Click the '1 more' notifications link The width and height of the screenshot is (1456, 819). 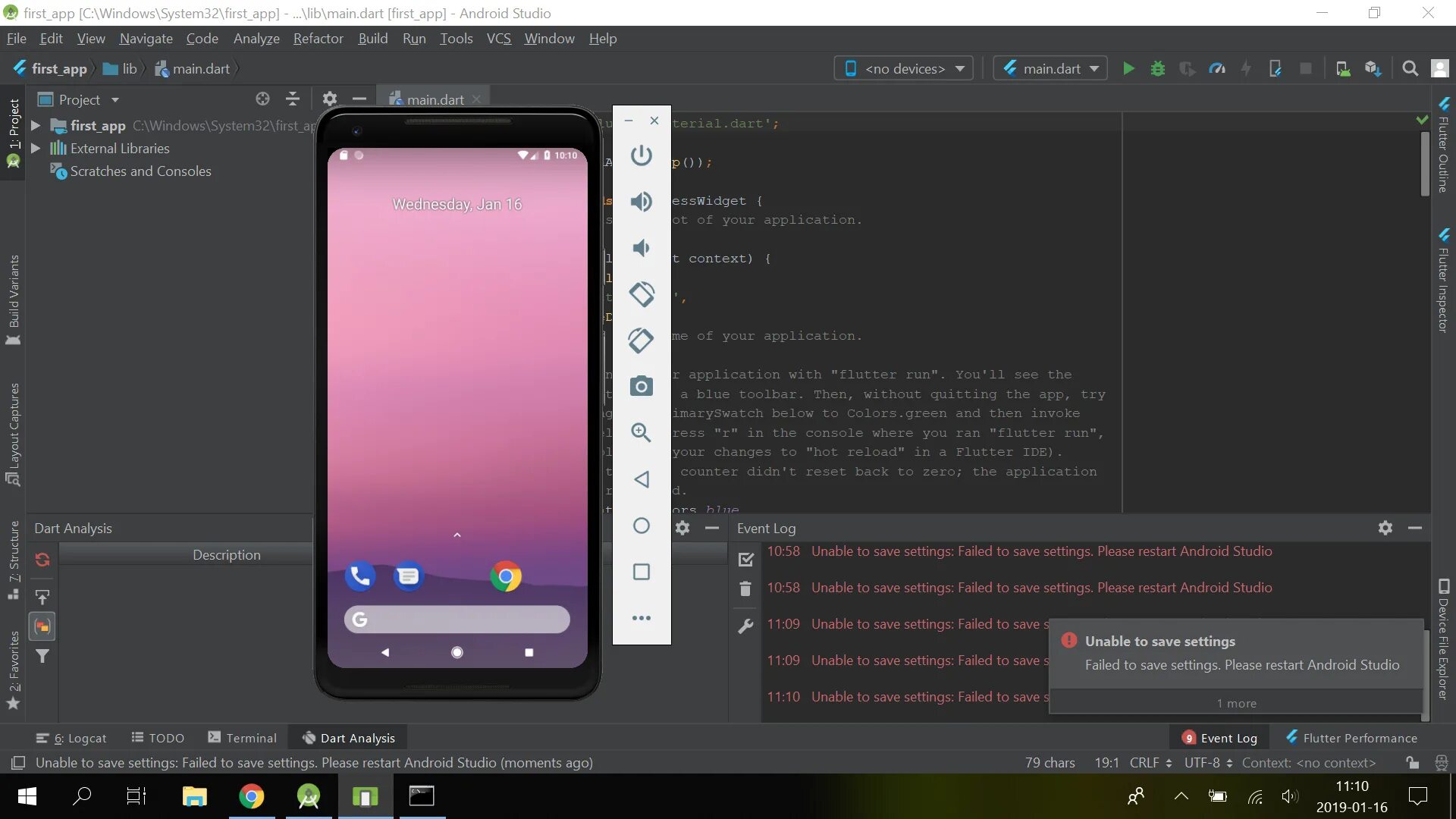click(x=1236, y=704)
